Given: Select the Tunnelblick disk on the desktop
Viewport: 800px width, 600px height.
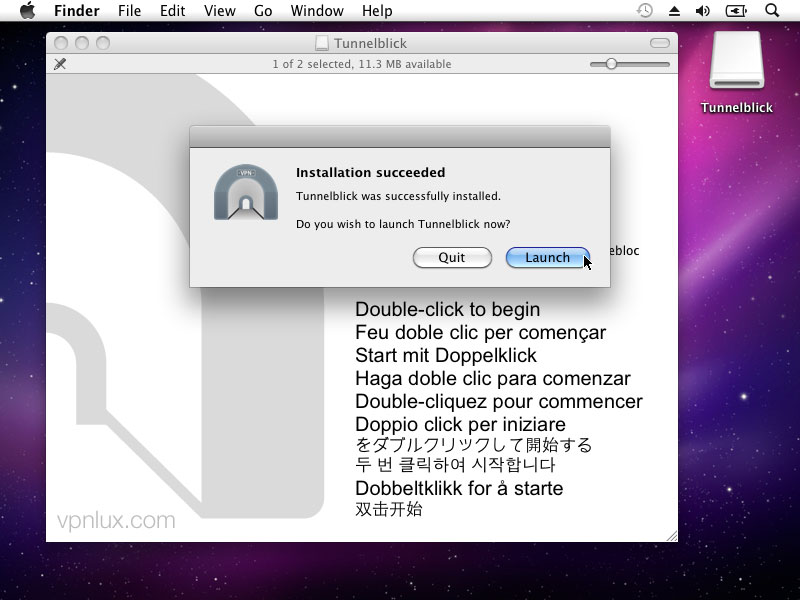Looking at the screenshot, I should (737, 73).
